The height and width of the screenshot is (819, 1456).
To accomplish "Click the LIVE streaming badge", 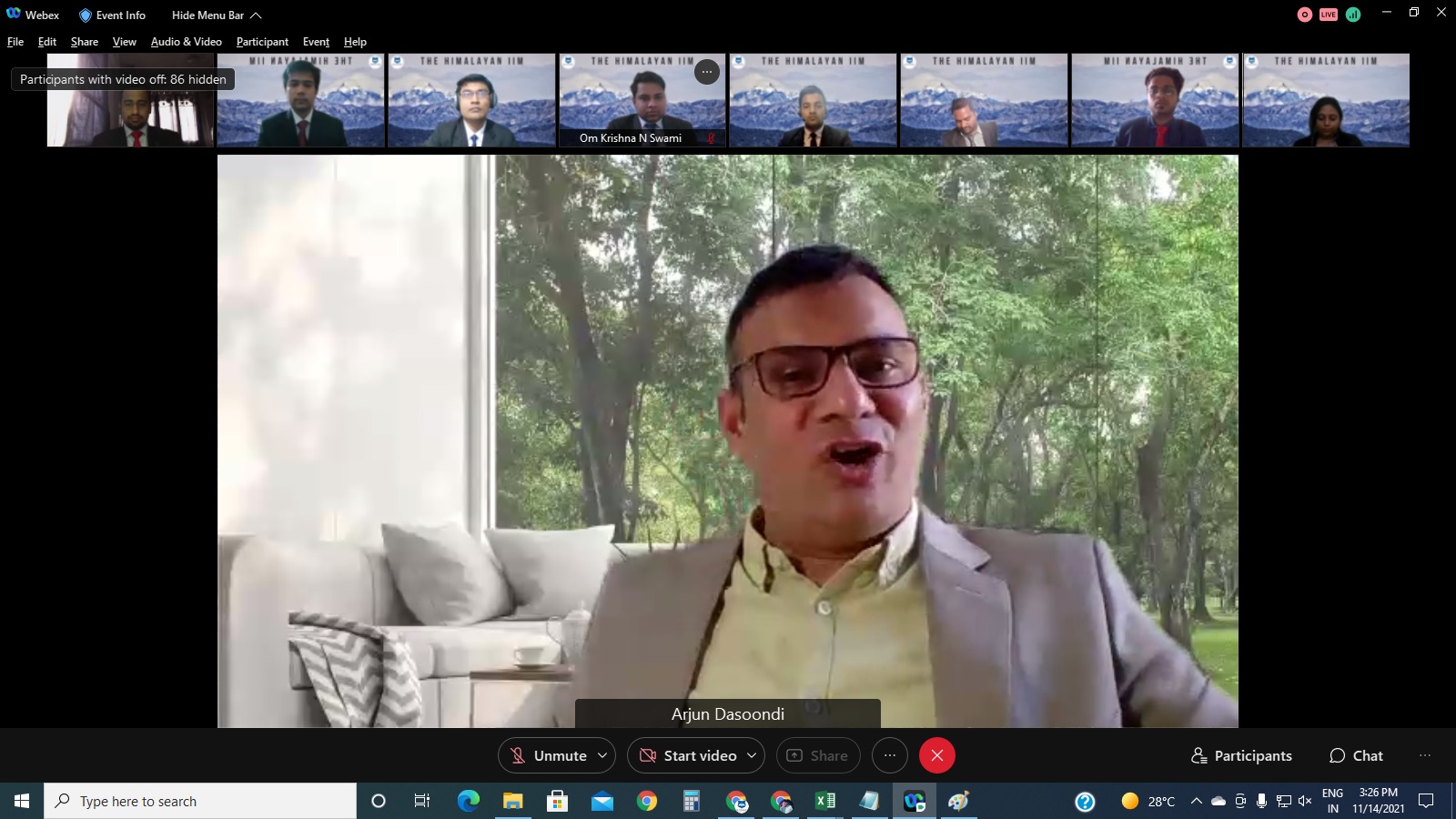I will 1329,15.
